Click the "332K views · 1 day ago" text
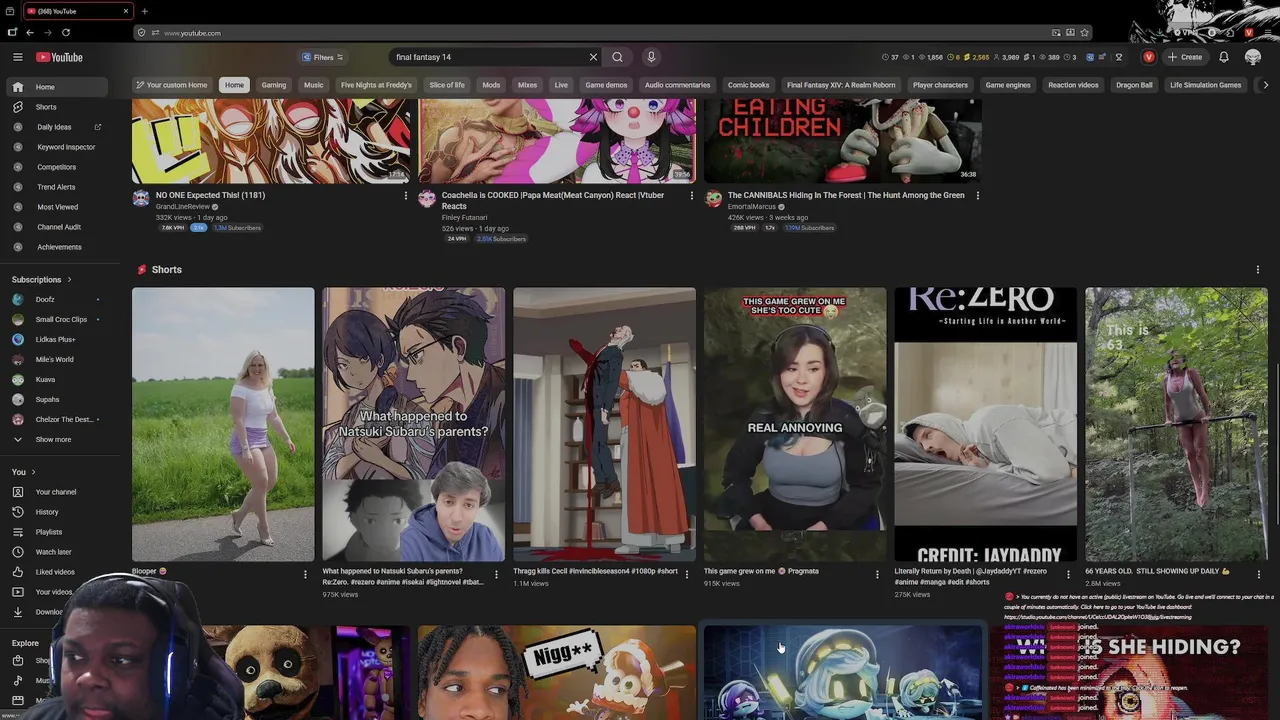The image size is (1280, 720). [191, 217]
